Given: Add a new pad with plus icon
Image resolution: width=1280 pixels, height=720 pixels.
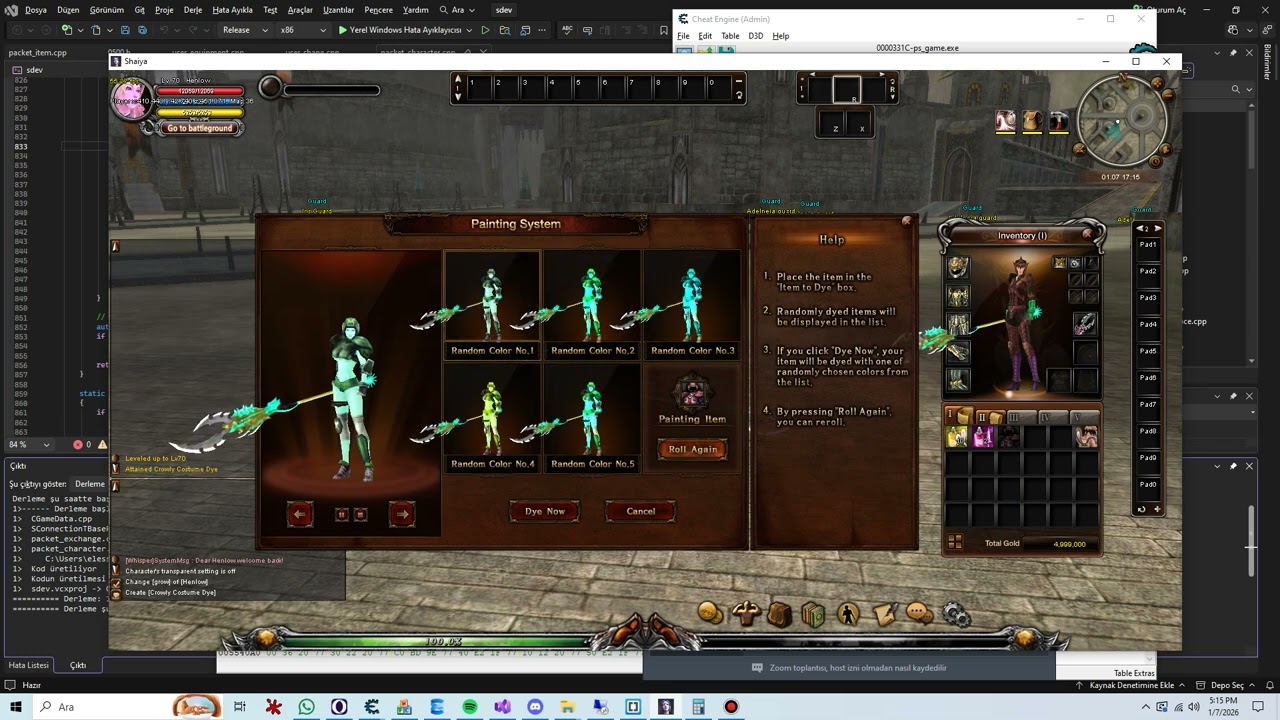Looking at the screenshot, I should pyautogui.click(x=1157, y=509).
